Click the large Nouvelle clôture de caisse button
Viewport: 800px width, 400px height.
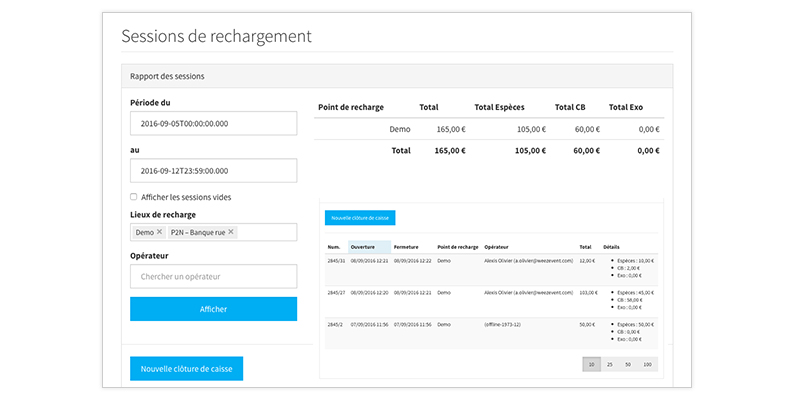pyautogui.click(x=186, y=368)
